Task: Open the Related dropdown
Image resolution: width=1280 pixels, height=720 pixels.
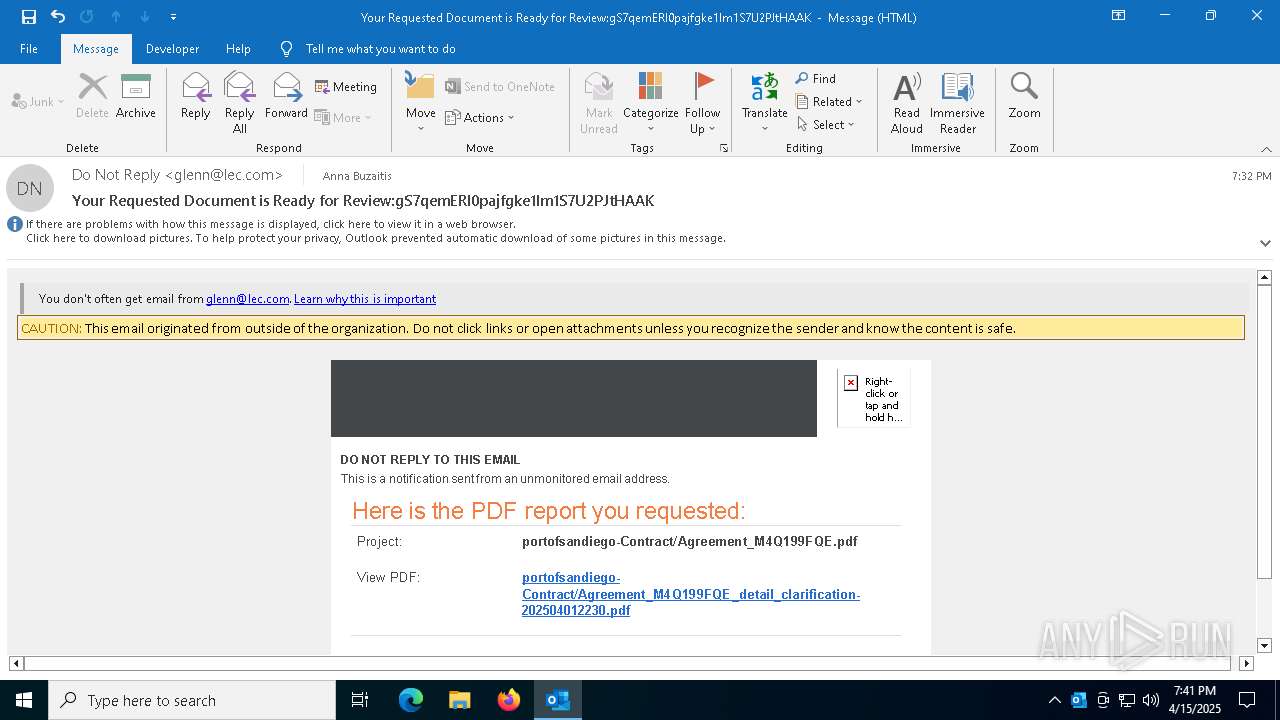Action: point(829,101)
